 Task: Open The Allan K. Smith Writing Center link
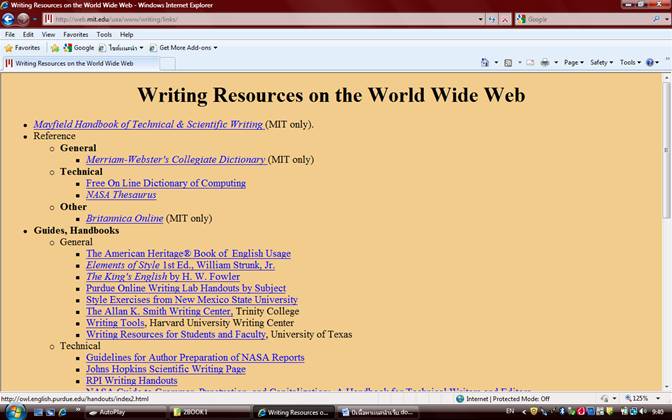coord(159,311)
